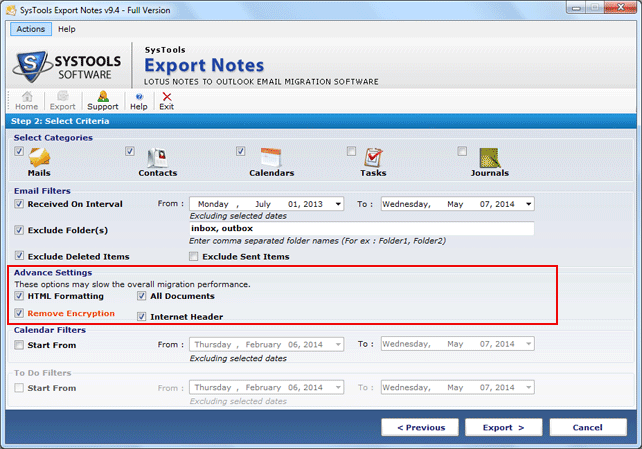Open Support from the toolbar

[102, 101]
